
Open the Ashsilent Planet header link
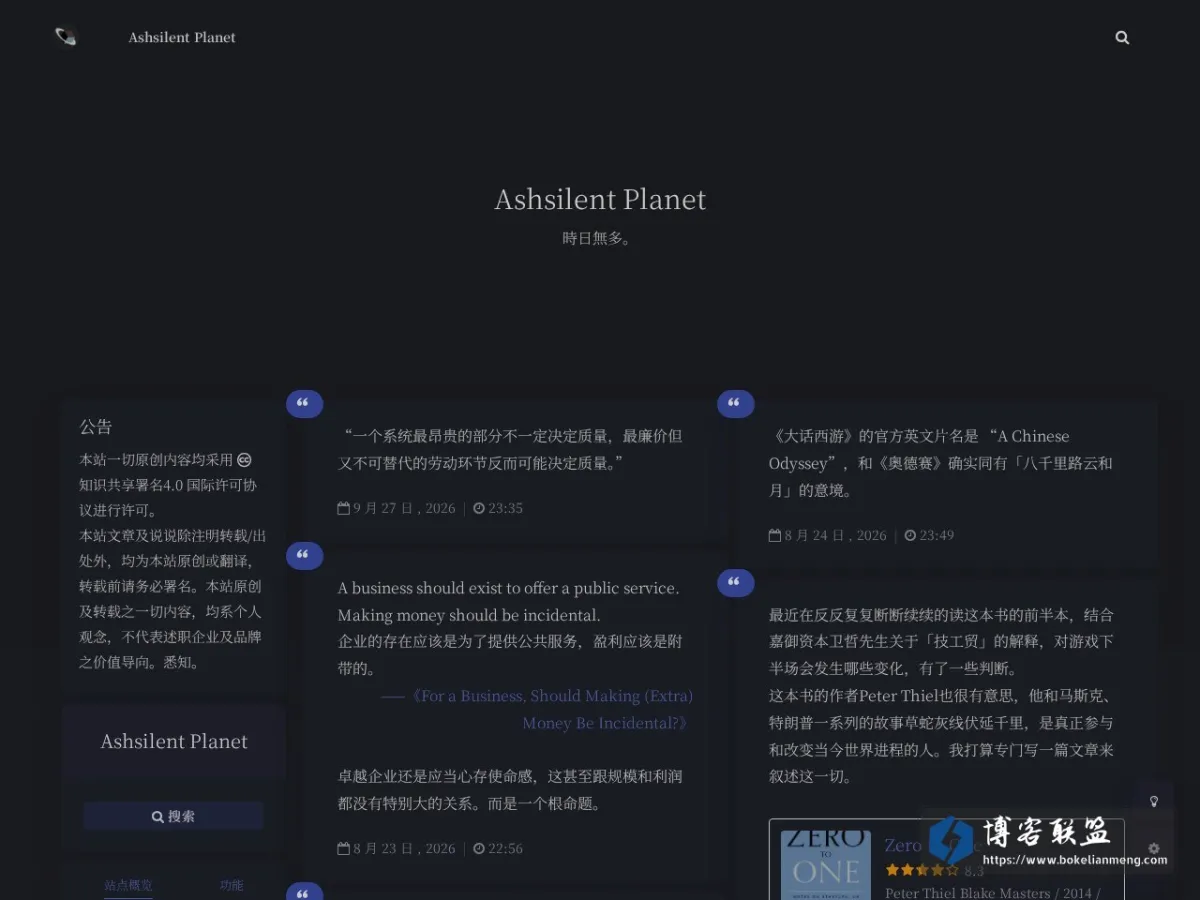pyautogui.click(x=182, y=37)
